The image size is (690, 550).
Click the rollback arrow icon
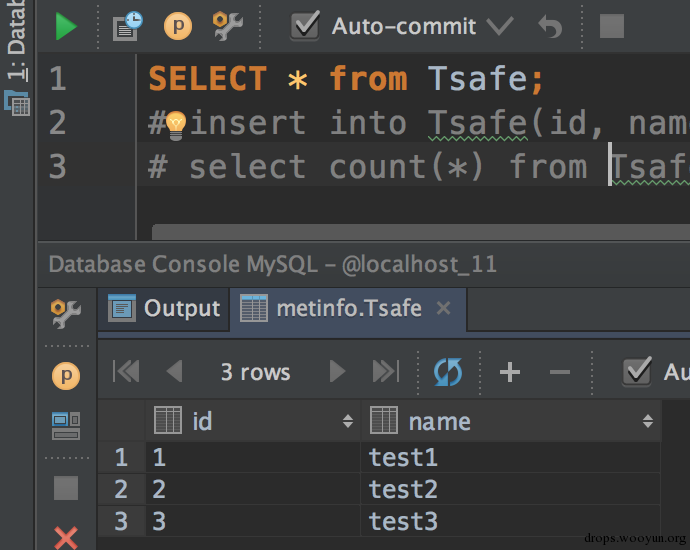550,26
